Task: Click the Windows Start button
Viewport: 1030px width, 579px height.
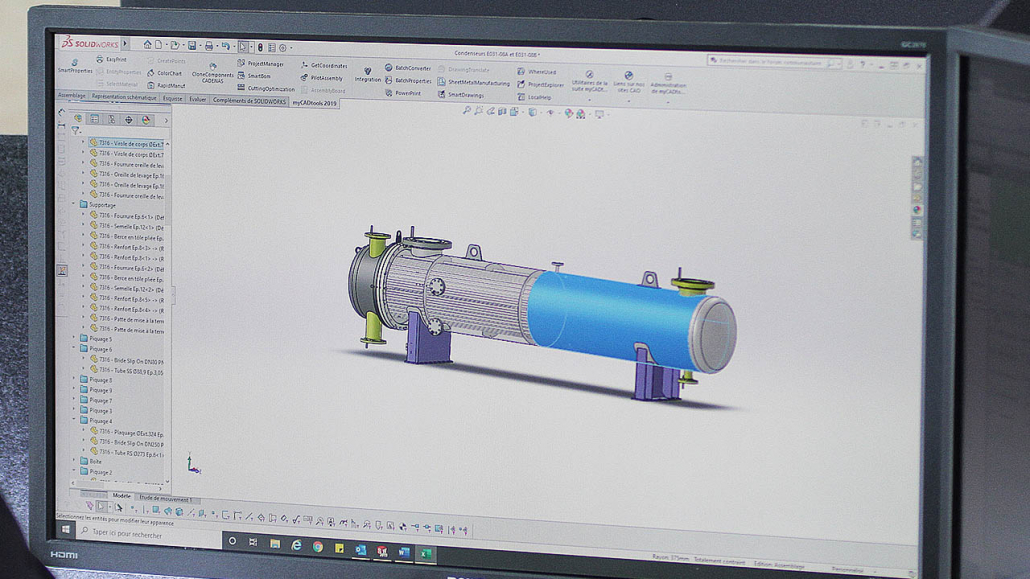Action: tap(66, 528)
